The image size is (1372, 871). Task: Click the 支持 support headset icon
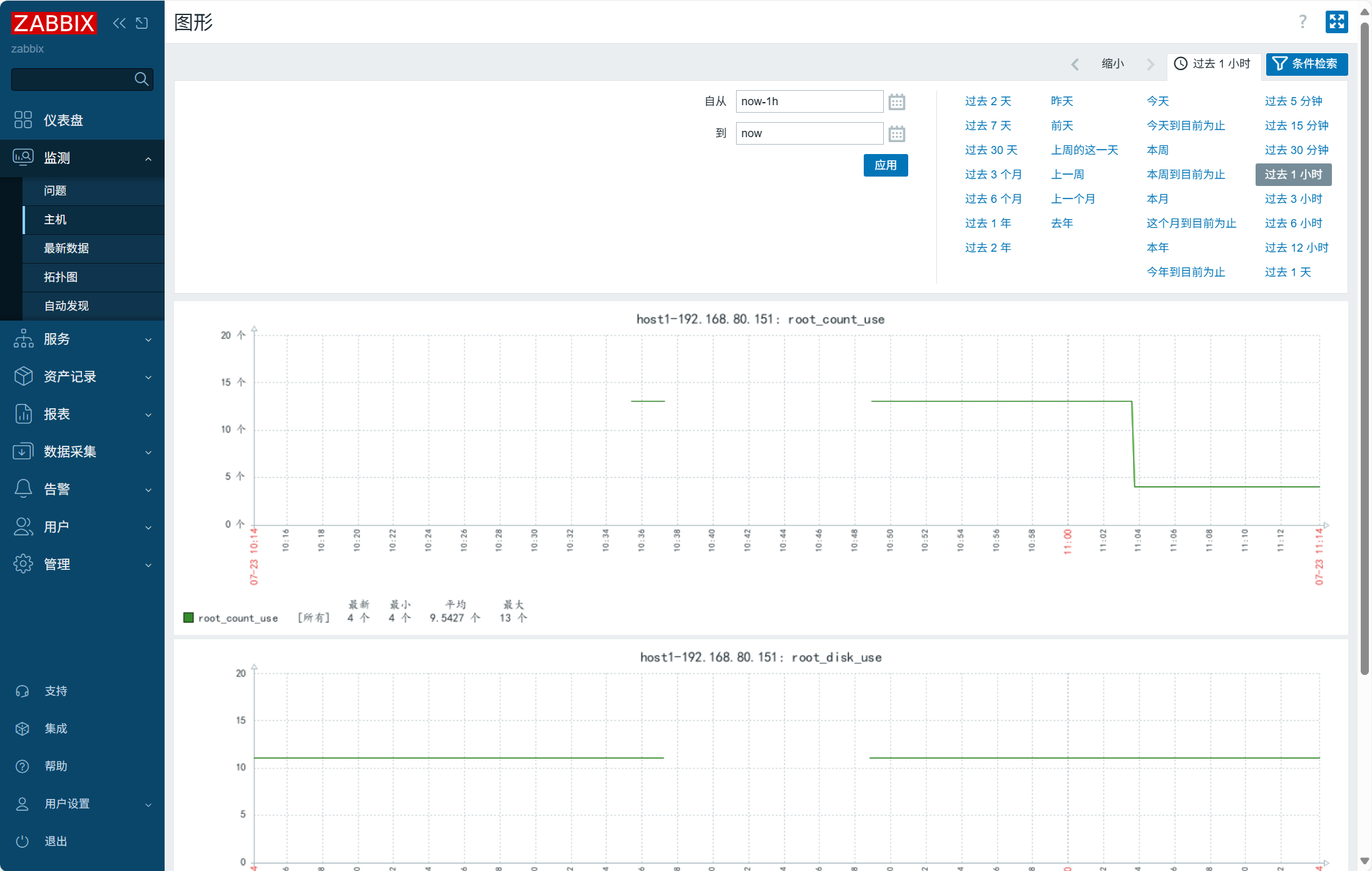click(23, 691)
